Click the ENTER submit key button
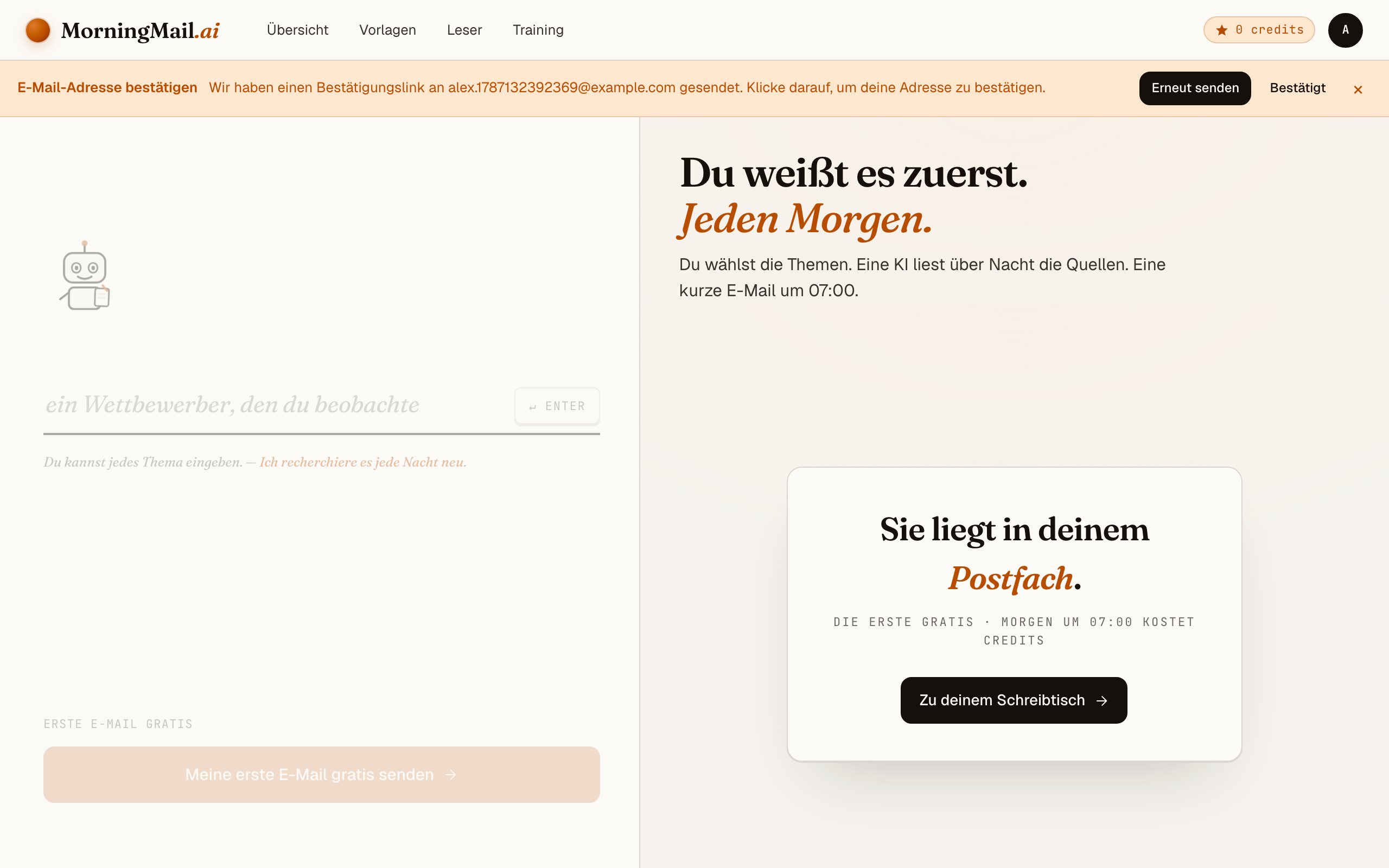The image size is (1389, 868). point(557,406)
